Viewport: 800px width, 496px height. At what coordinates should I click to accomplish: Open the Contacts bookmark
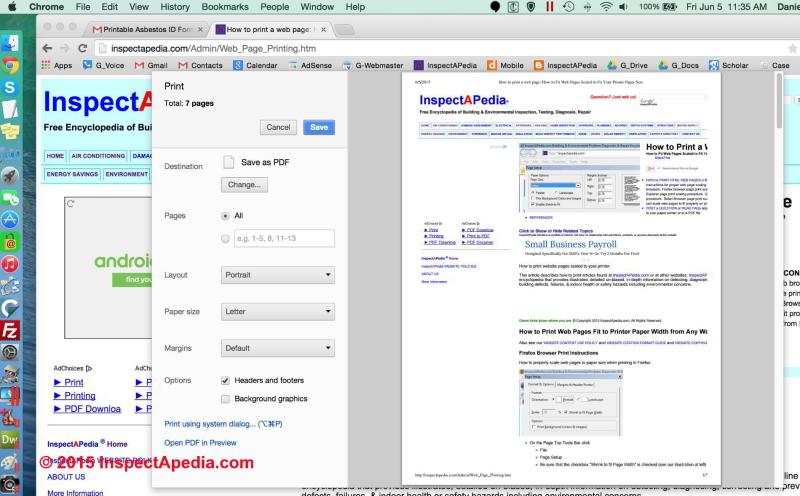click(x=201, y=65)
